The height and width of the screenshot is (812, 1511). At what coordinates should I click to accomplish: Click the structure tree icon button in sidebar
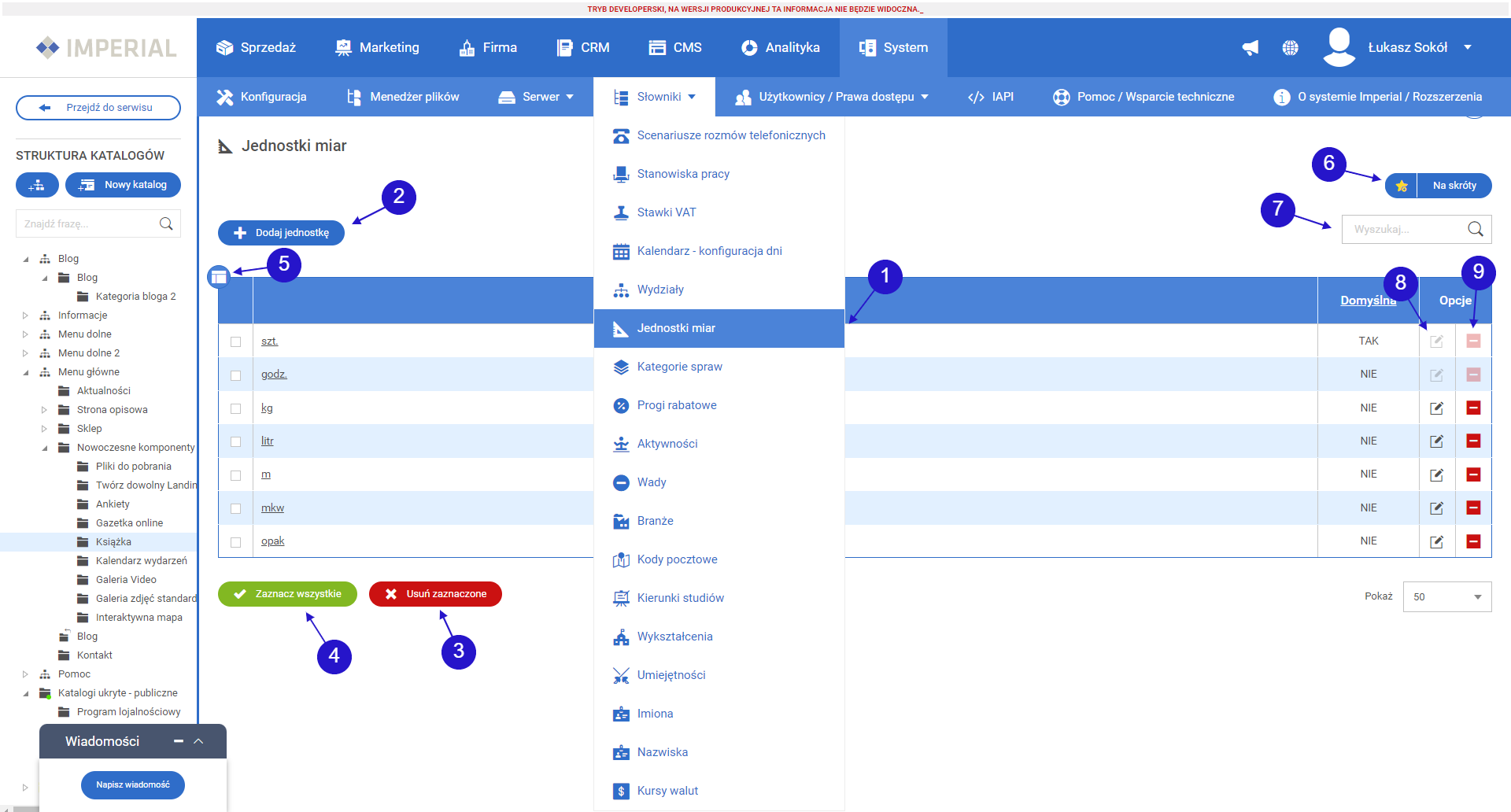click(x=37, y=185)
